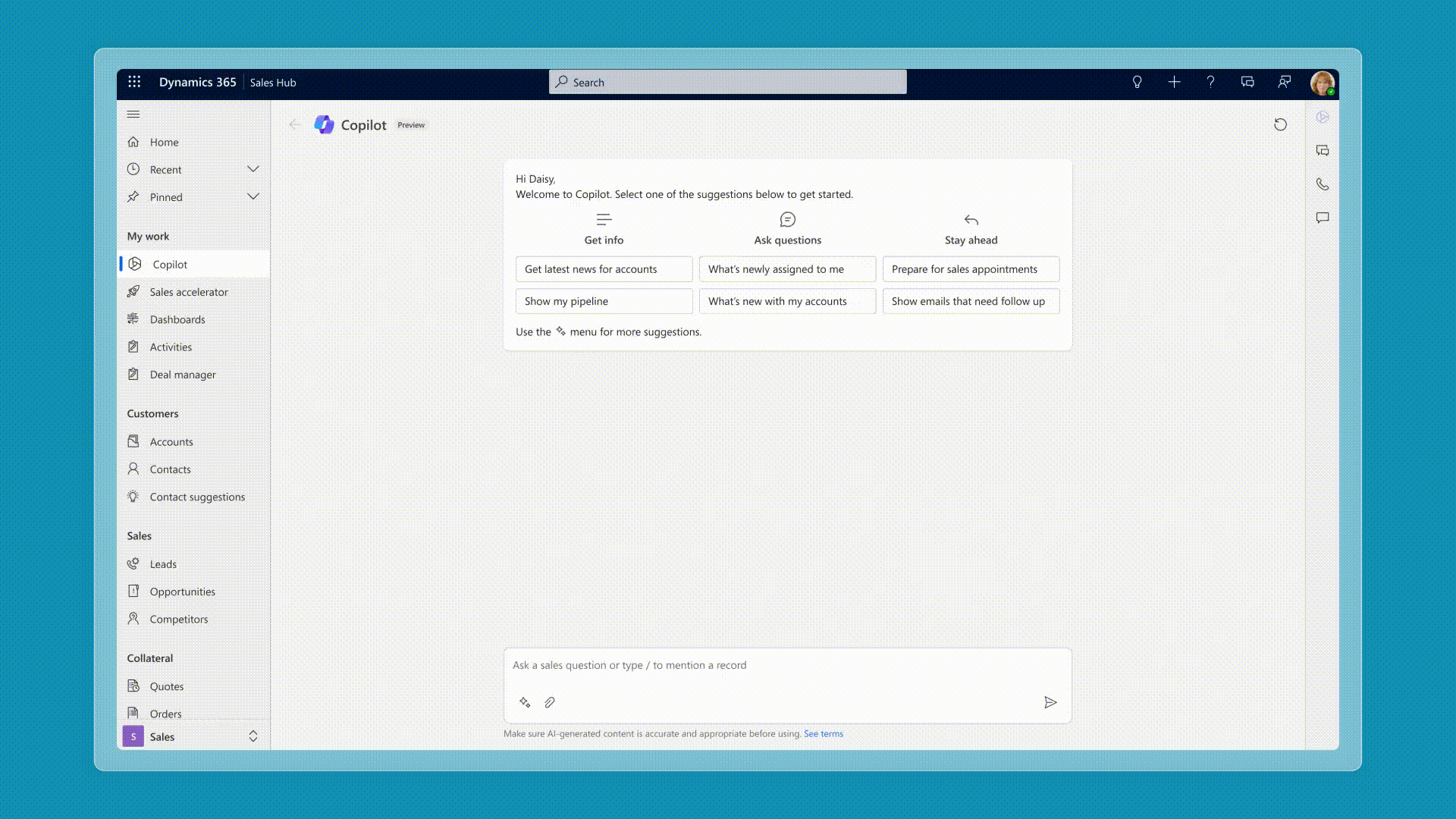Viewport: 1456px width, 819px height.
Task: Open Sales accelerator in the sidebar
Action: coord(188,292)
